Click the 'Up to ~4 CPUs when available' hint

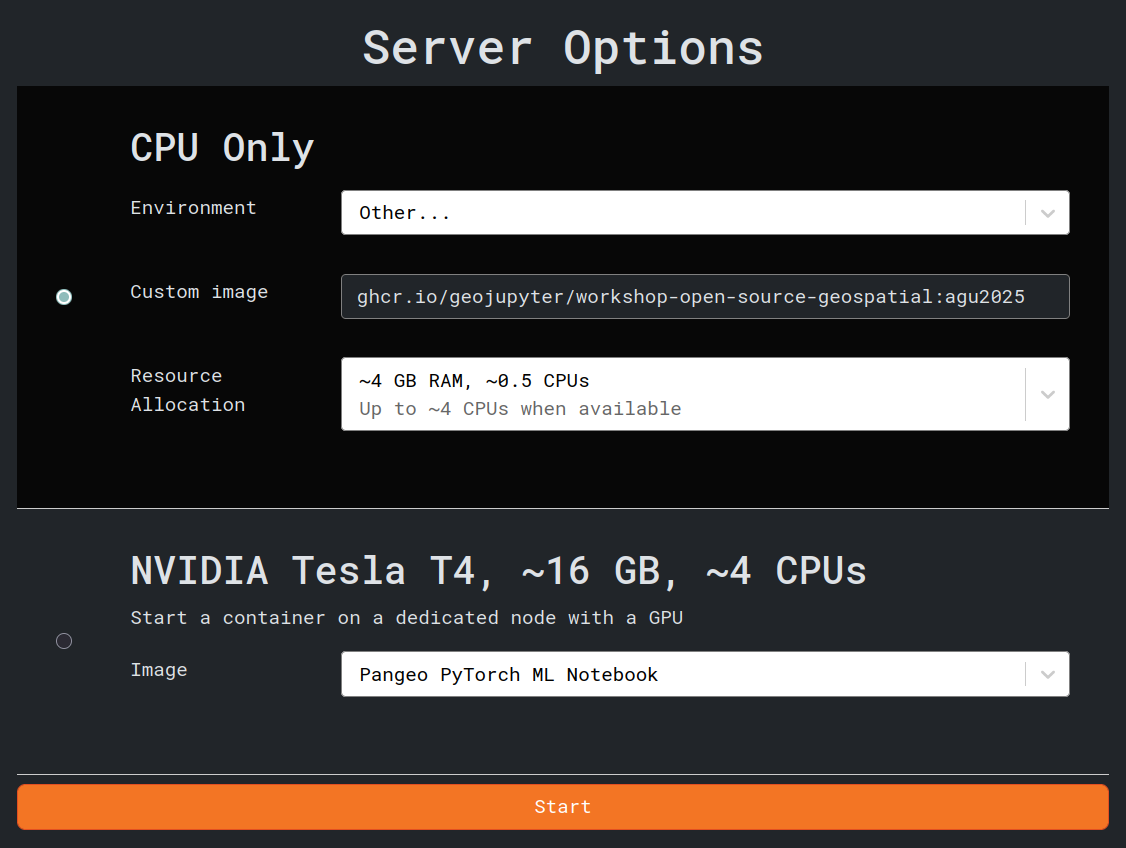point(520,409)
